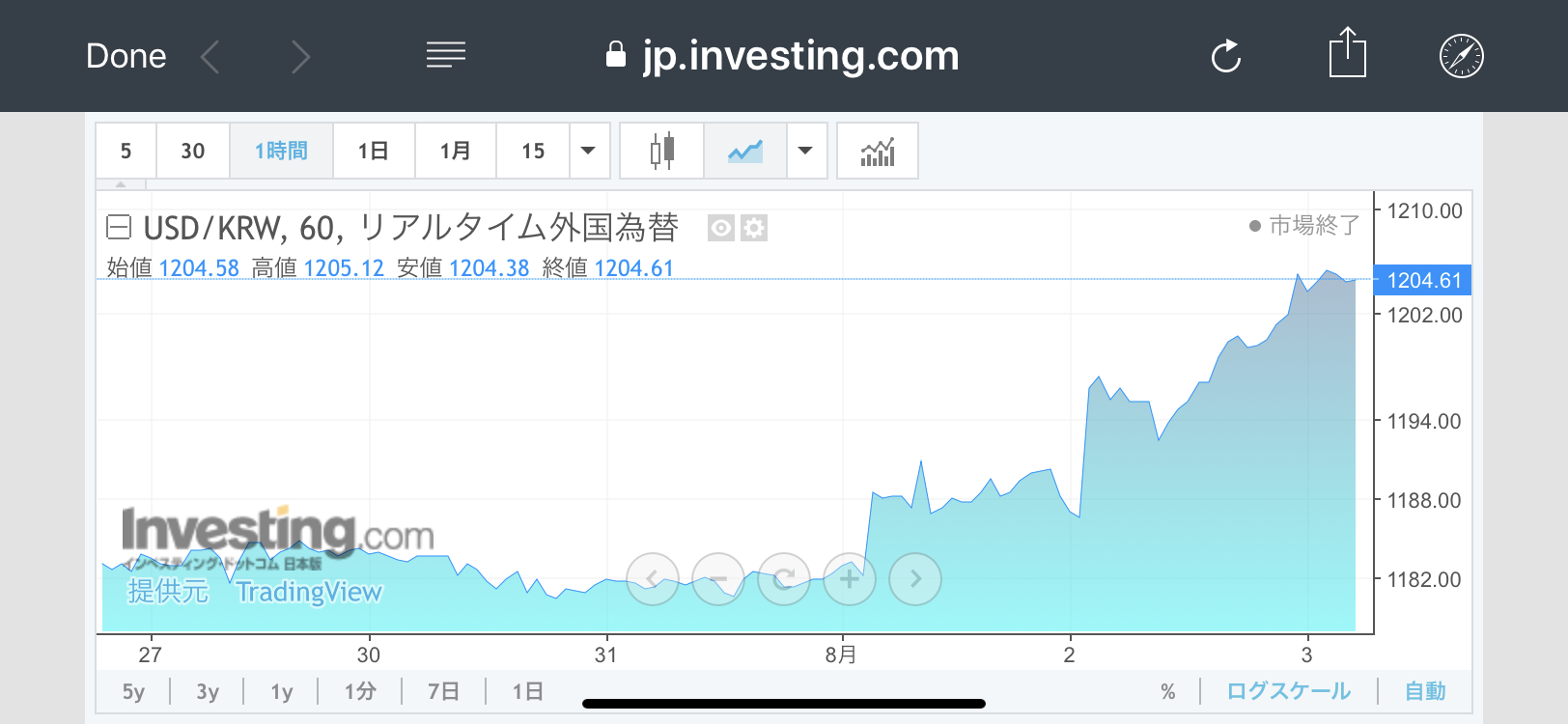
Task: Tap the jp.investing.com address bar
Action: pos(782,56)
